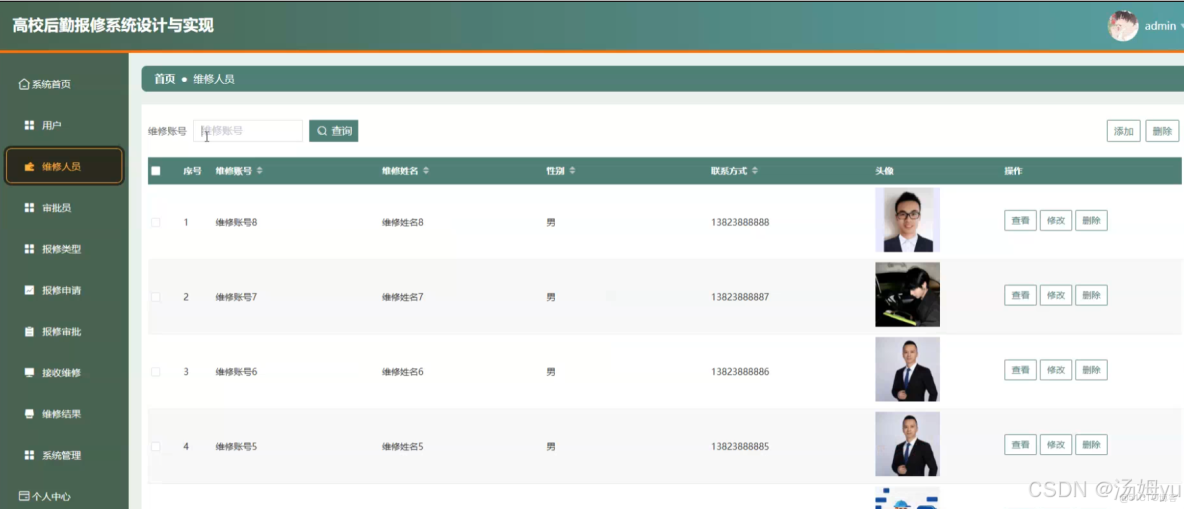Sort by 联系方式 column arrows
This screenshot has width=1184, height=509.
755,171
